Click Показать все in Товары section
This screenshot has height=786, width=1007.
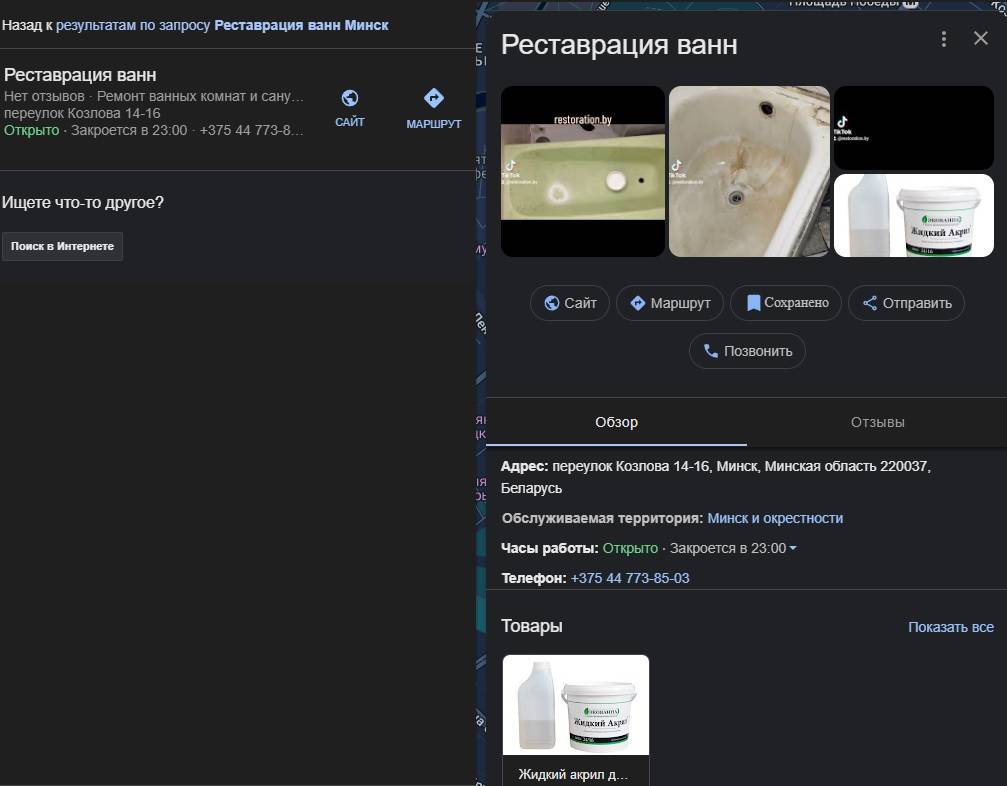[950, 627]
